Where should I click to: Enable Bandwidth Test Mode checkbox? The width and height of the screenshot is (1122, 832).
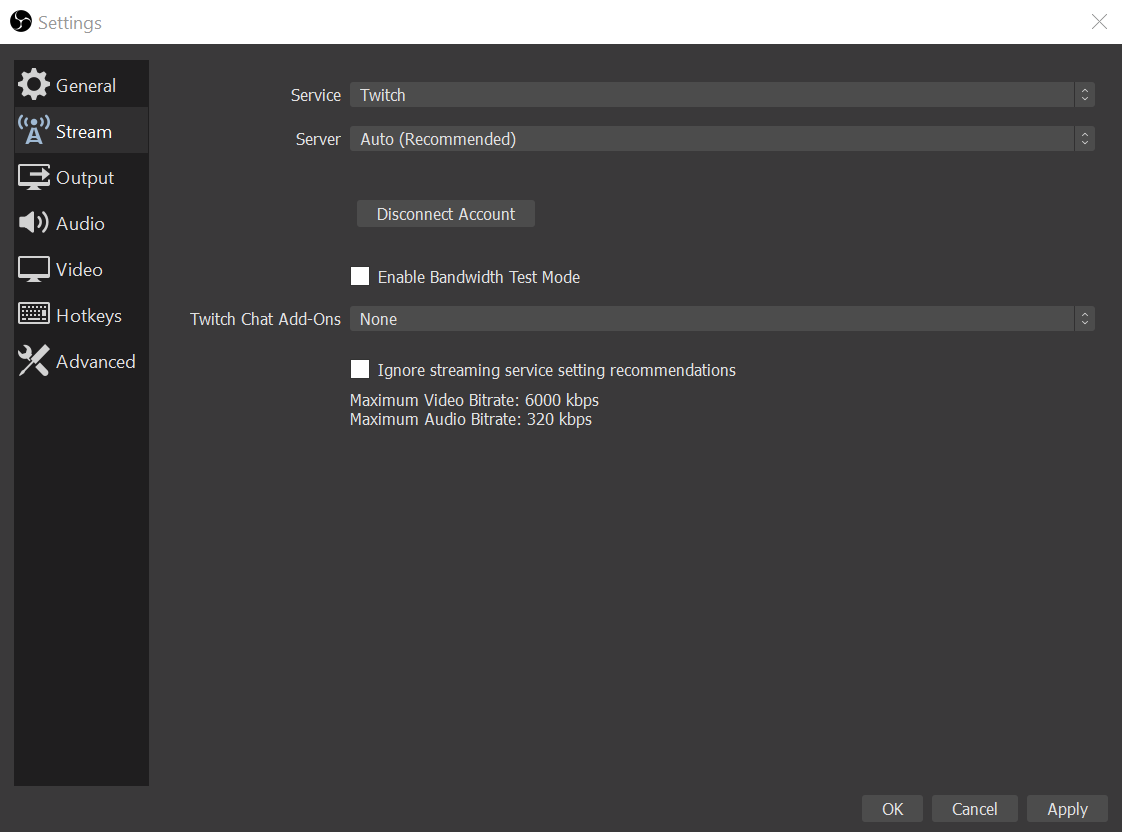point(360,277)
